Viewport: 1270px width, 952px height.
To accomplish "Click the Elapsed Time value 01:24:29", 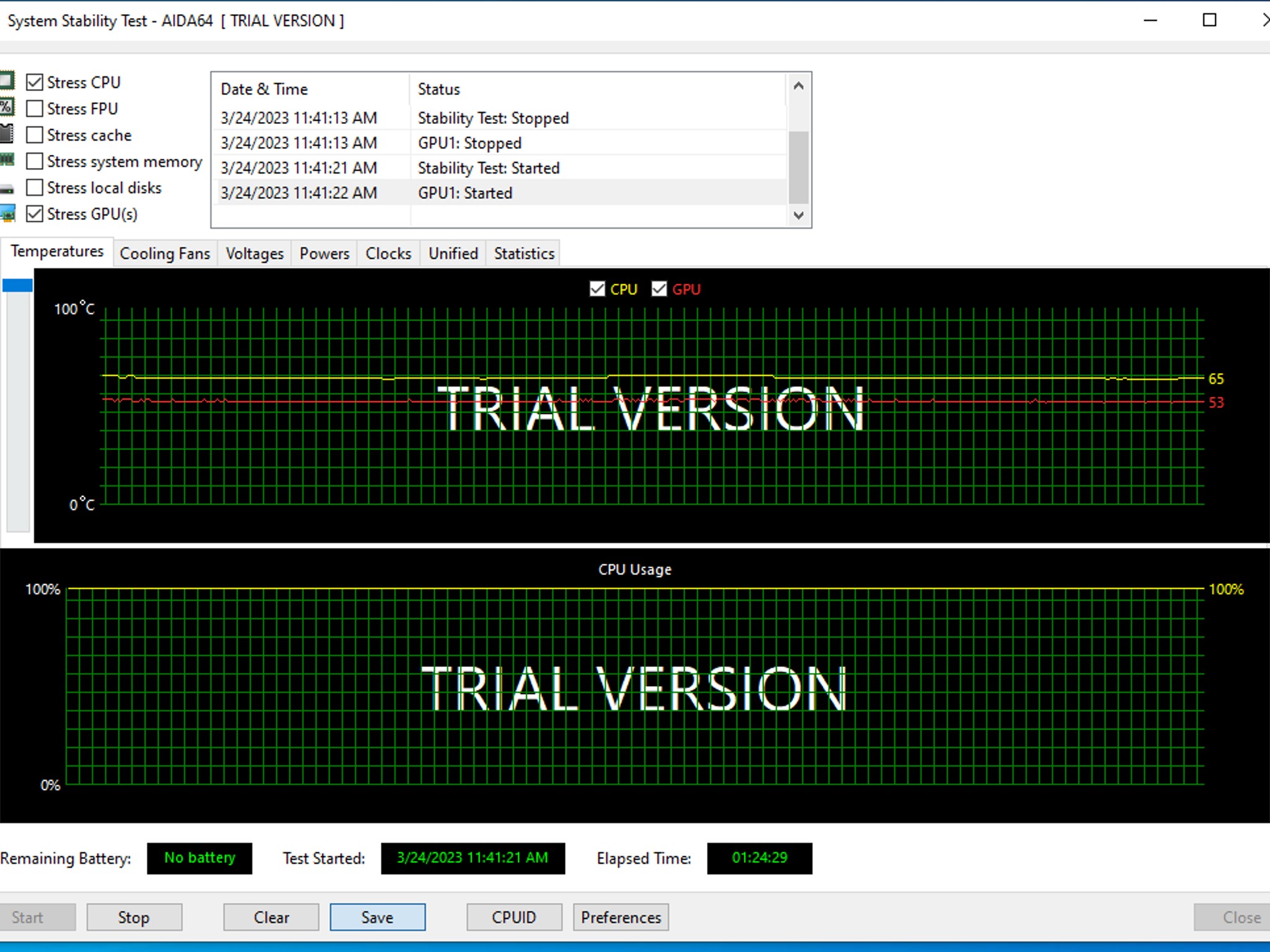I will (x=760, y=858).
